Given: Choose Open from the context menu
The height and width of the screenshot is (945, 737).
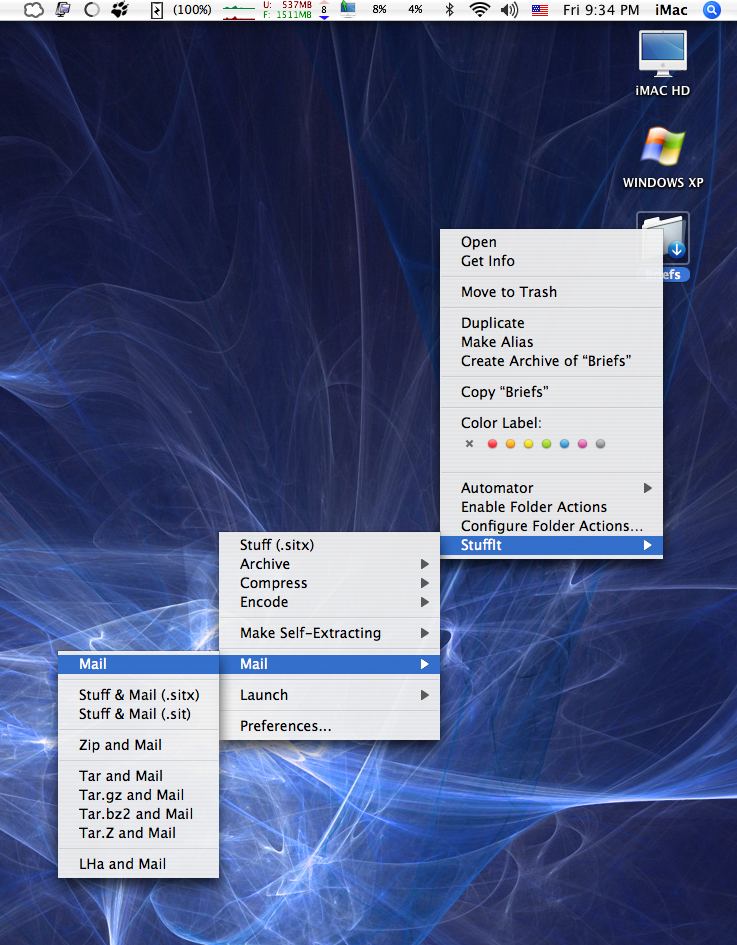Looking at the screenshot, I should pos(551,242).
